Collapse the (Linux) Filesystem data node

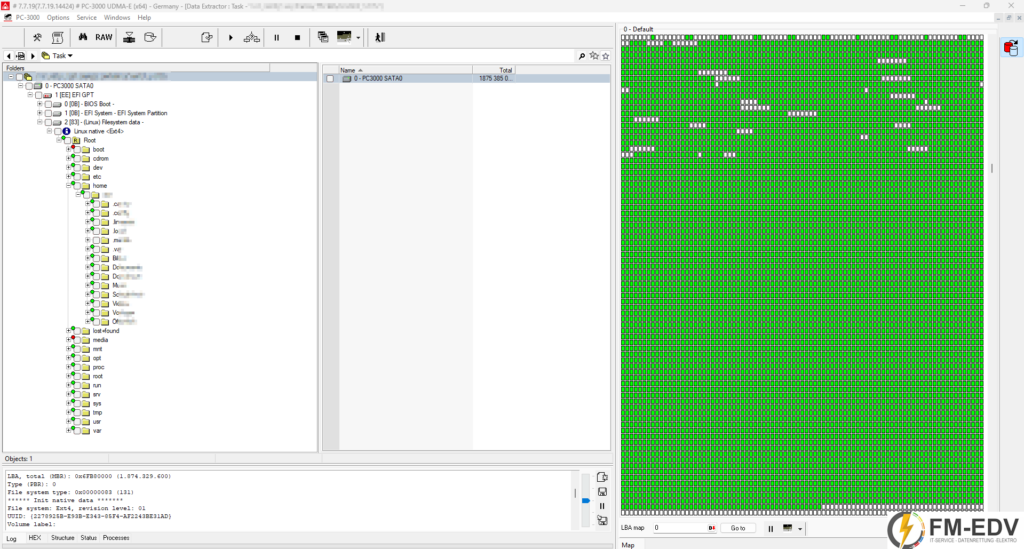tap(39, 122)
